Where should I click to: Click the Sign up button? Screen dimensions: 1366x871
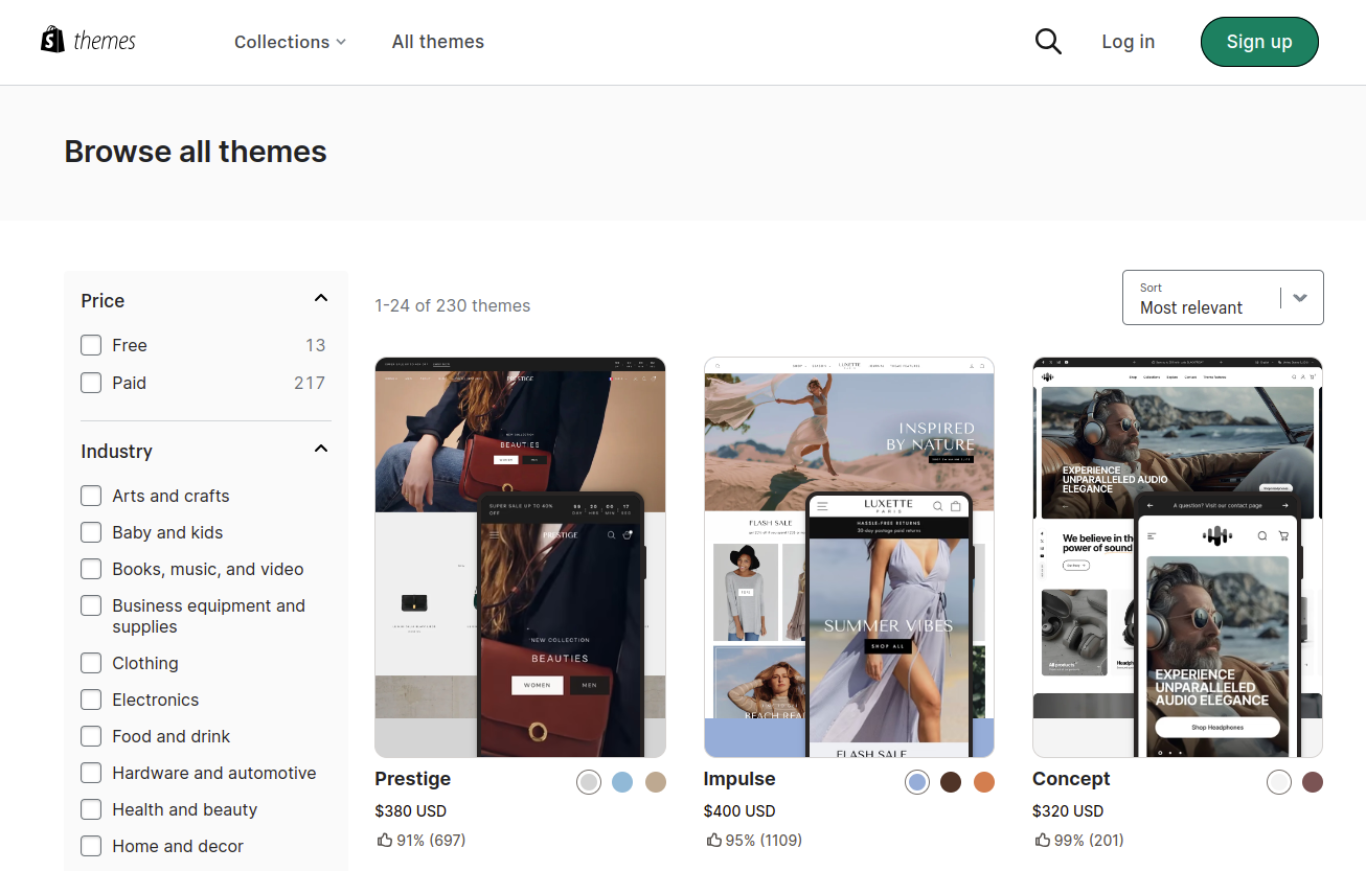click(x=1259, y=42)
